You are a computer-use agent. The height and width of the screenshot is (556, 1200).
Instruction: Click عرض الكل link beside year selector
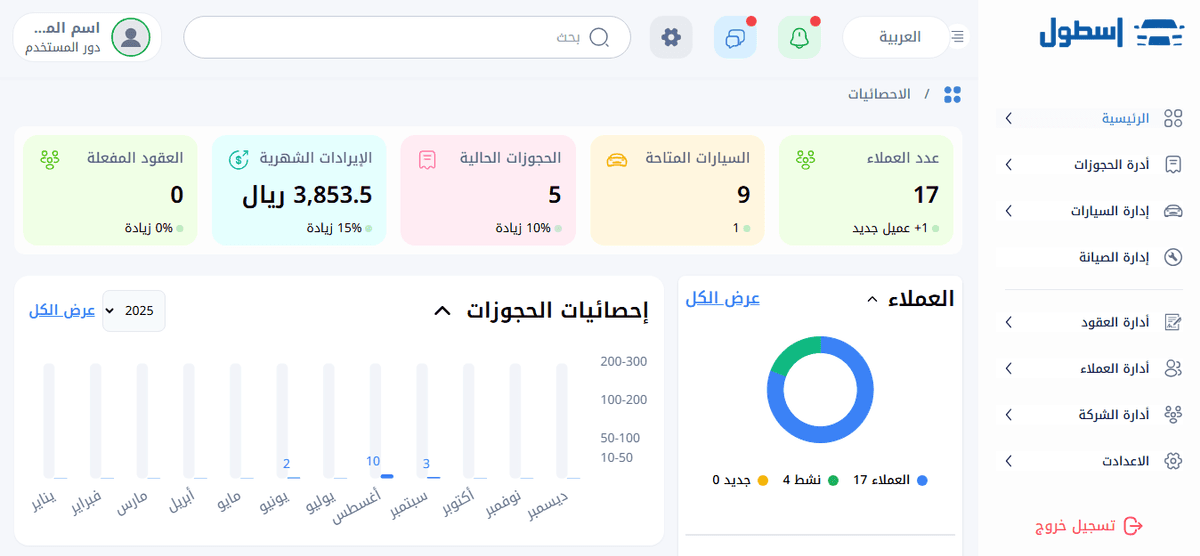pyautogui.click(x=62, y=310)
